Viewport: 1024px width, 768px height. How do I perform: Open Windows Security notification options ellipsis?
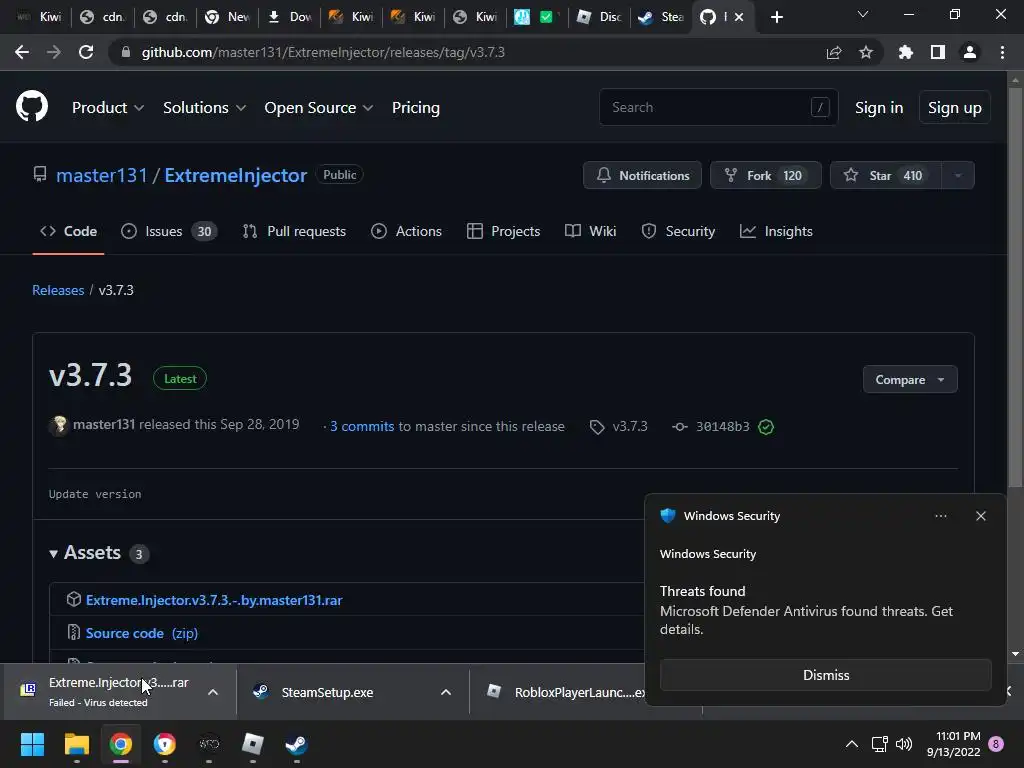pyautogui.click(x=940, y=516)
